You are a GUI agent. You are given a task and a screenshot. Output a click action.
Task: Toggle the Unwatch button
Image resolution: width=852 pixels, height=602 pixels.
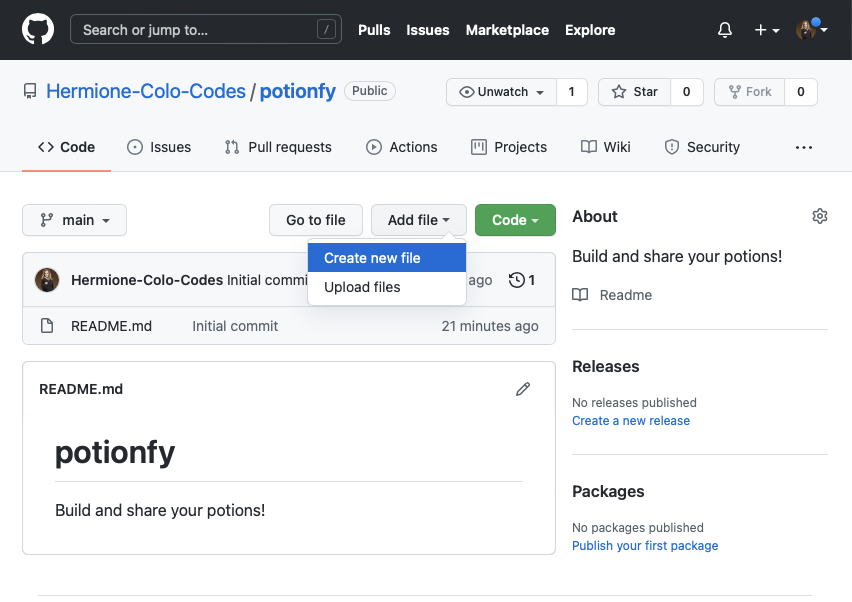(x=501, y=92)
